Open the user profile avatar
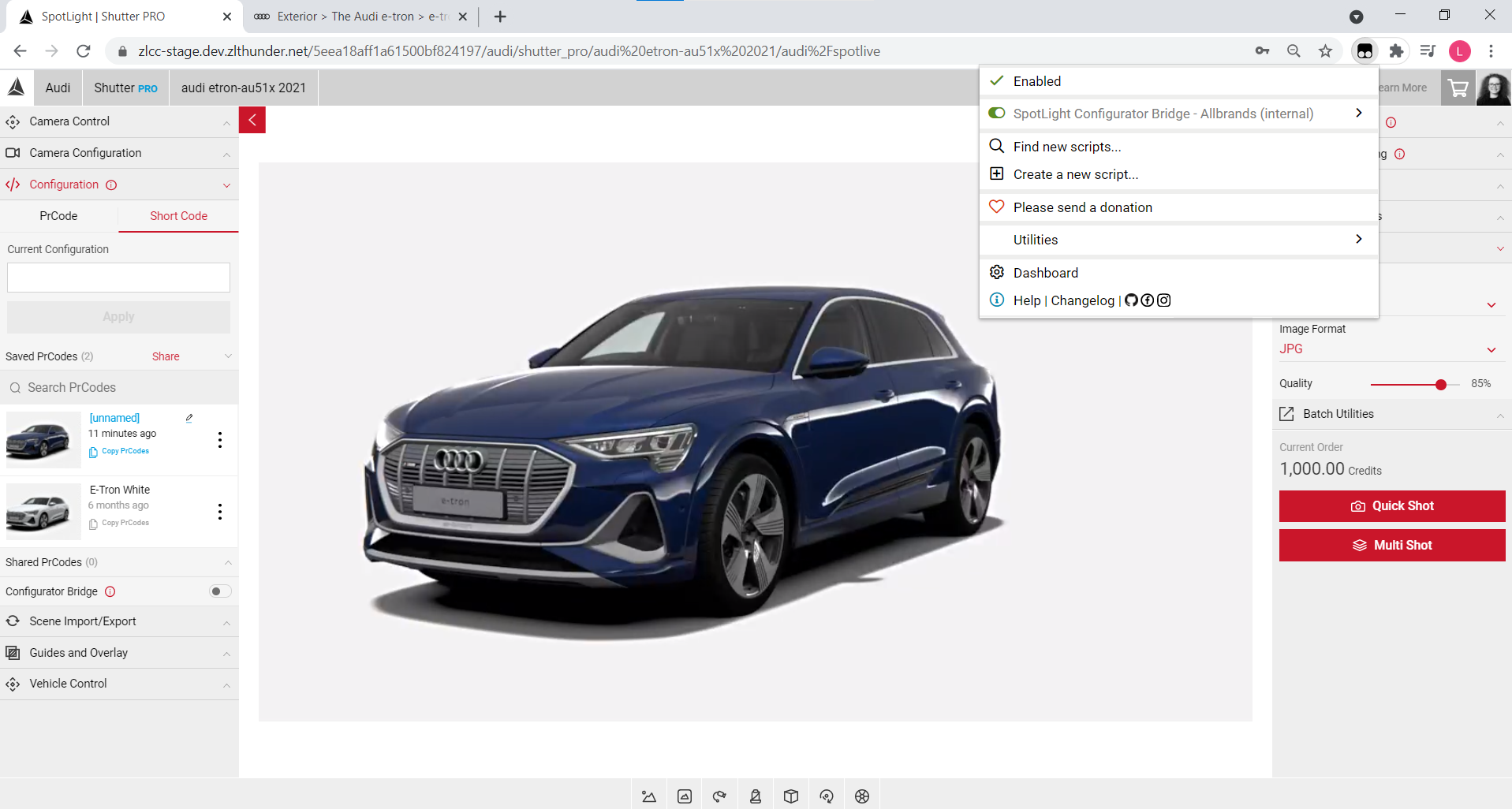1512x809 pixels. [x=1494, y=88]
